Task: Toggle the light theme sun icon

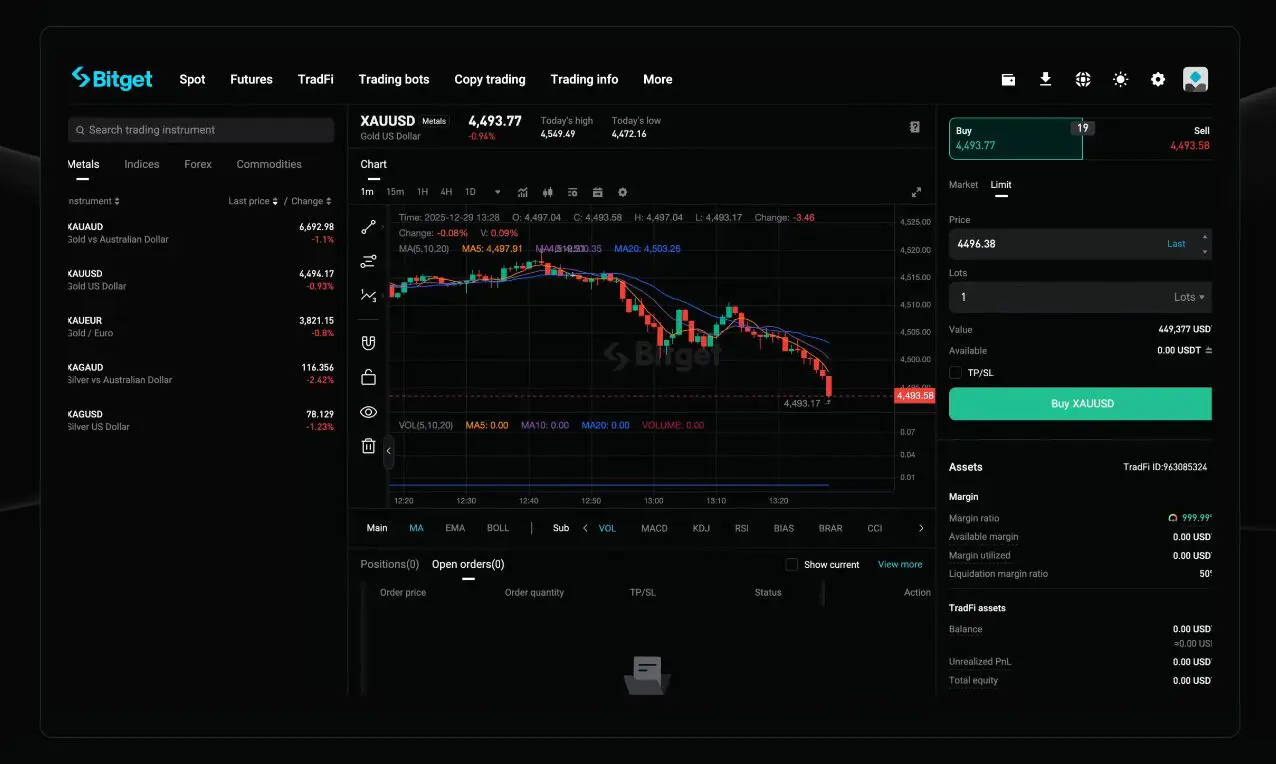Action: click(x=1120, y=79)
